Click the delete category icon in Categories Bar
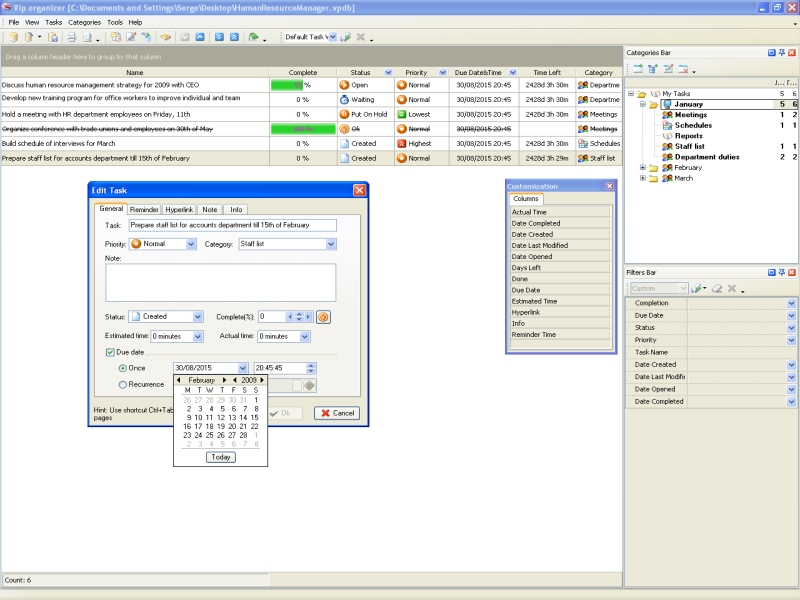Image resolution: width=800 pixels, height=600 pixels. [684, 69]
